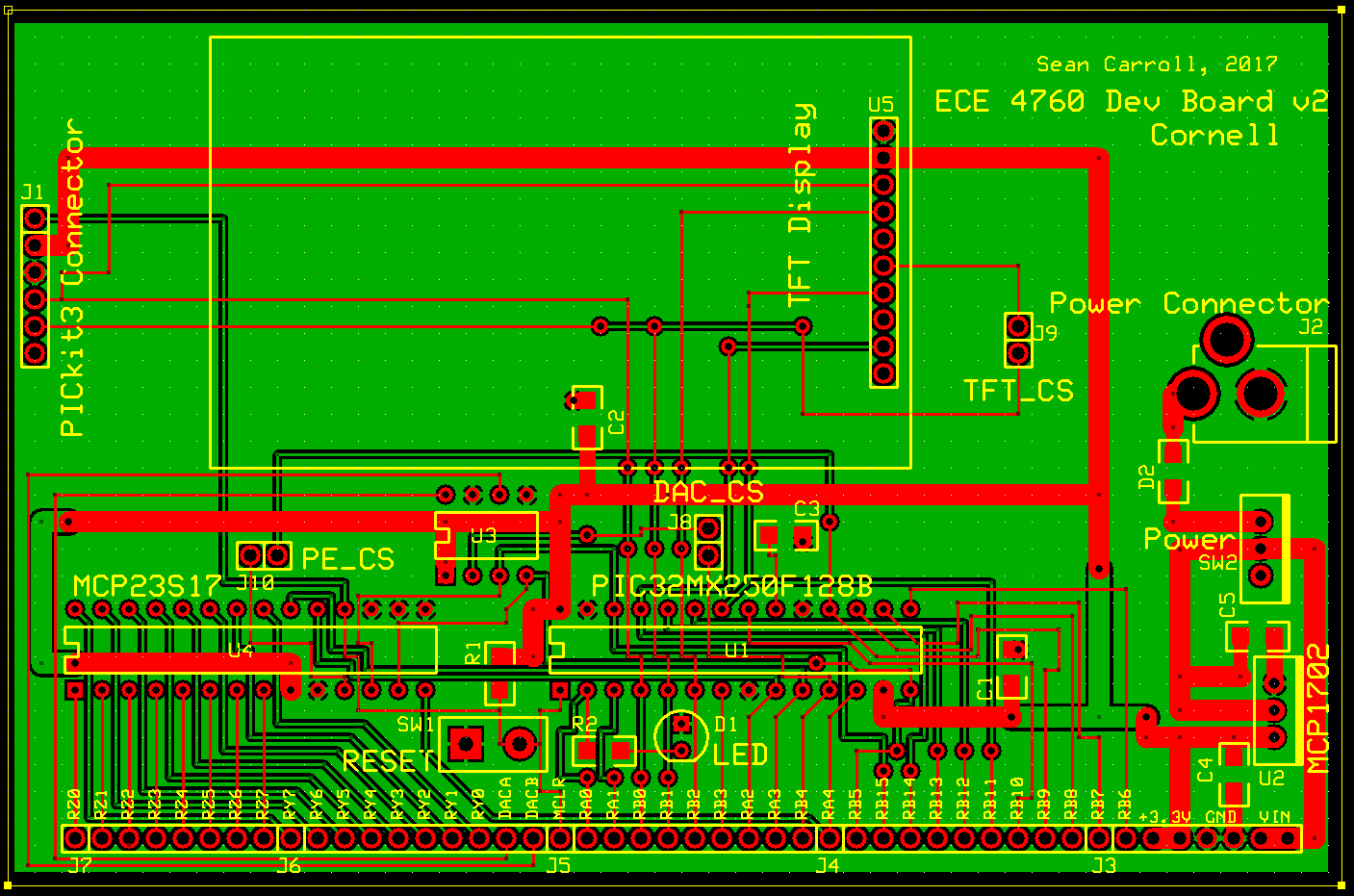
Task: Click the "U3" designator text
Action: [483, 535]
